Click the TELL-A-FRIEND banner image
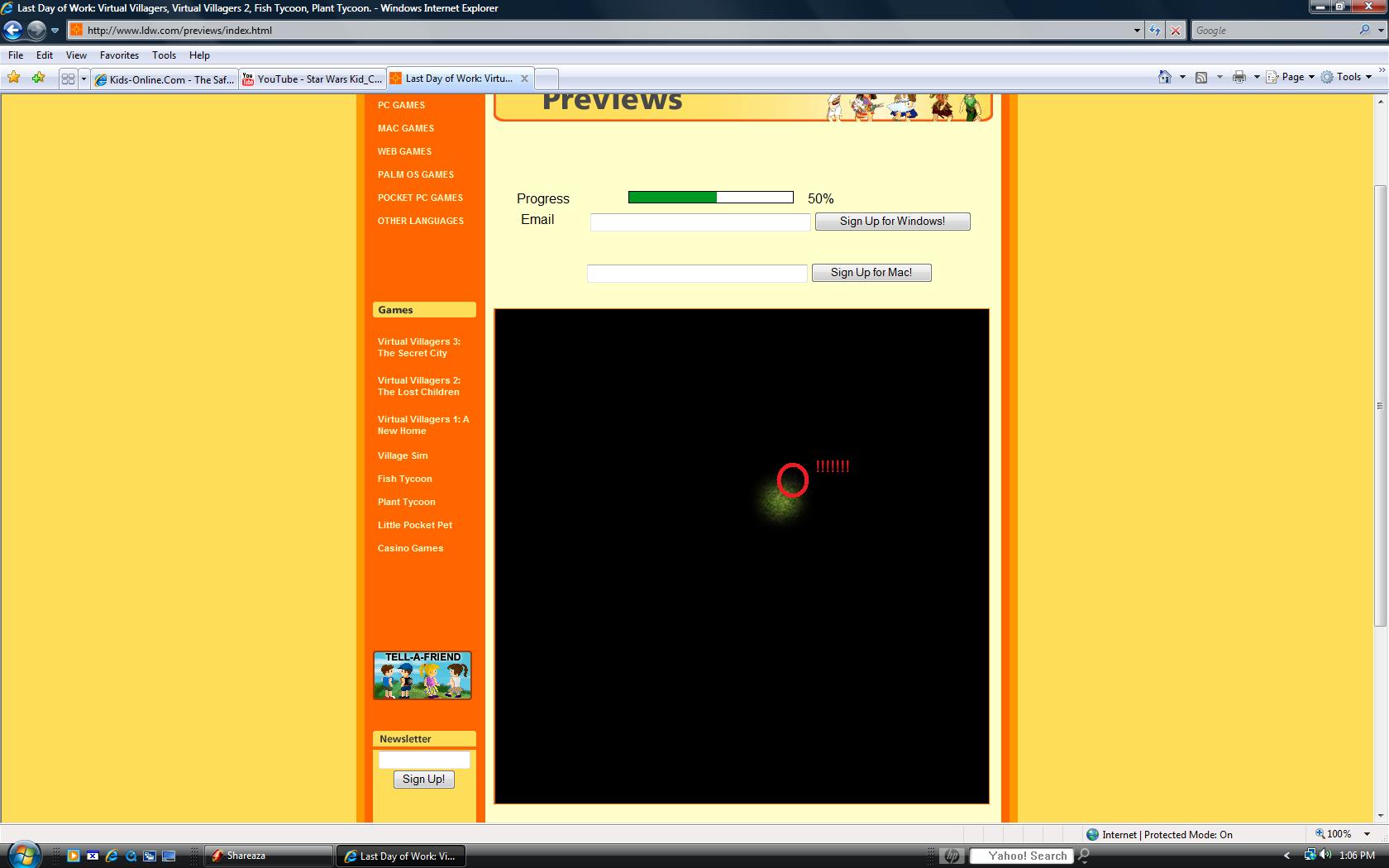Screen dimensions: 1389x868 [x=422, y=675]
